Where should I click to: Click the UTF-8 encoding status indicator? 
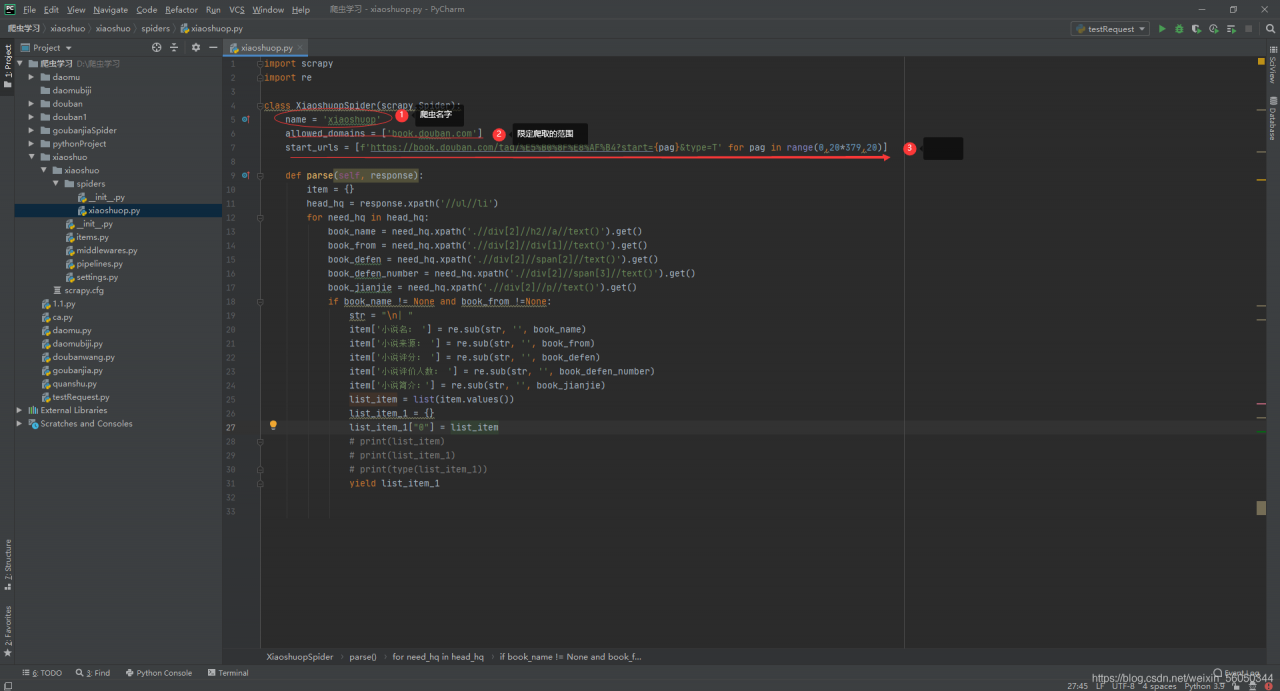pyautogui.click(x=1123, y=686)
